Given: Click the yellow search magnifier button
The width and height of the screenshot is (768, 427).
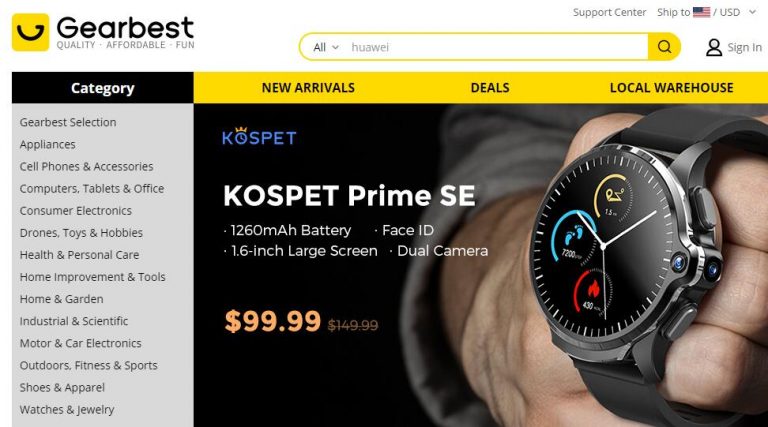Looking at the screenshot, I should click(664, 47).
